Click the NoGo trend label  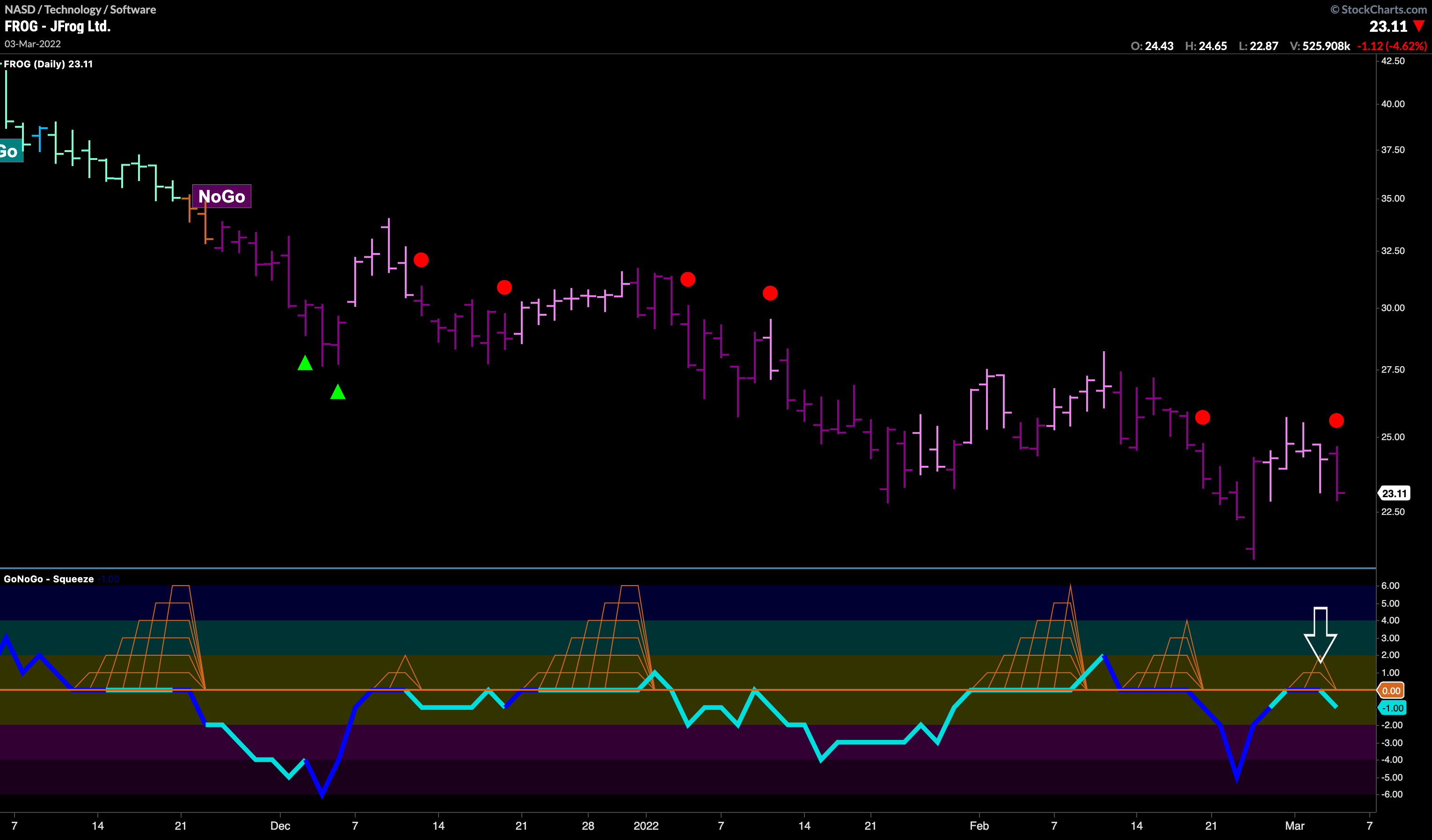point(222,196)
